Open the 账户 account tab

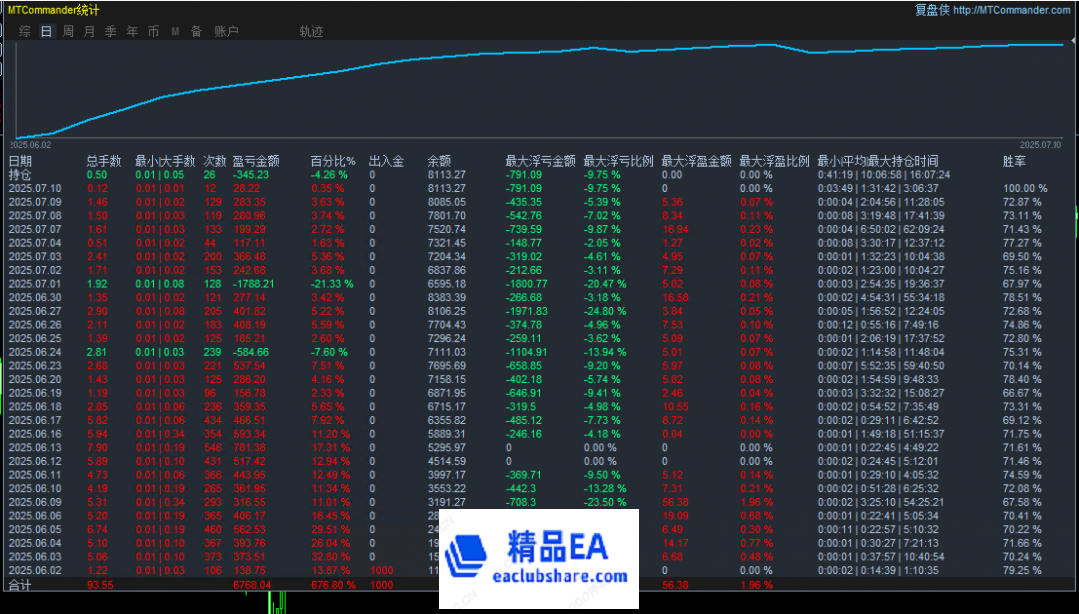[x=226, y=32]
